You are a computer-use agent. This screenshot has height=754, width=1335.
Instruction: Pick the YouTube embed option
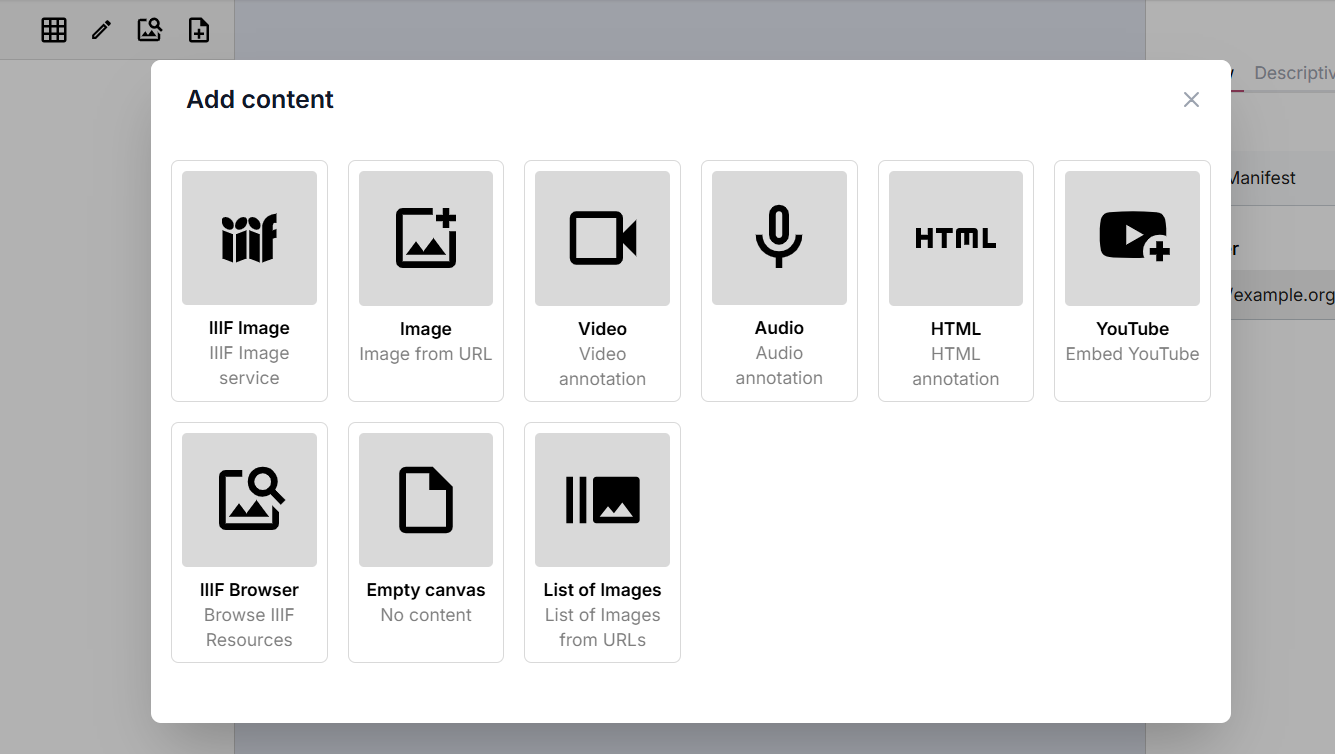(x=1132, y=280)
